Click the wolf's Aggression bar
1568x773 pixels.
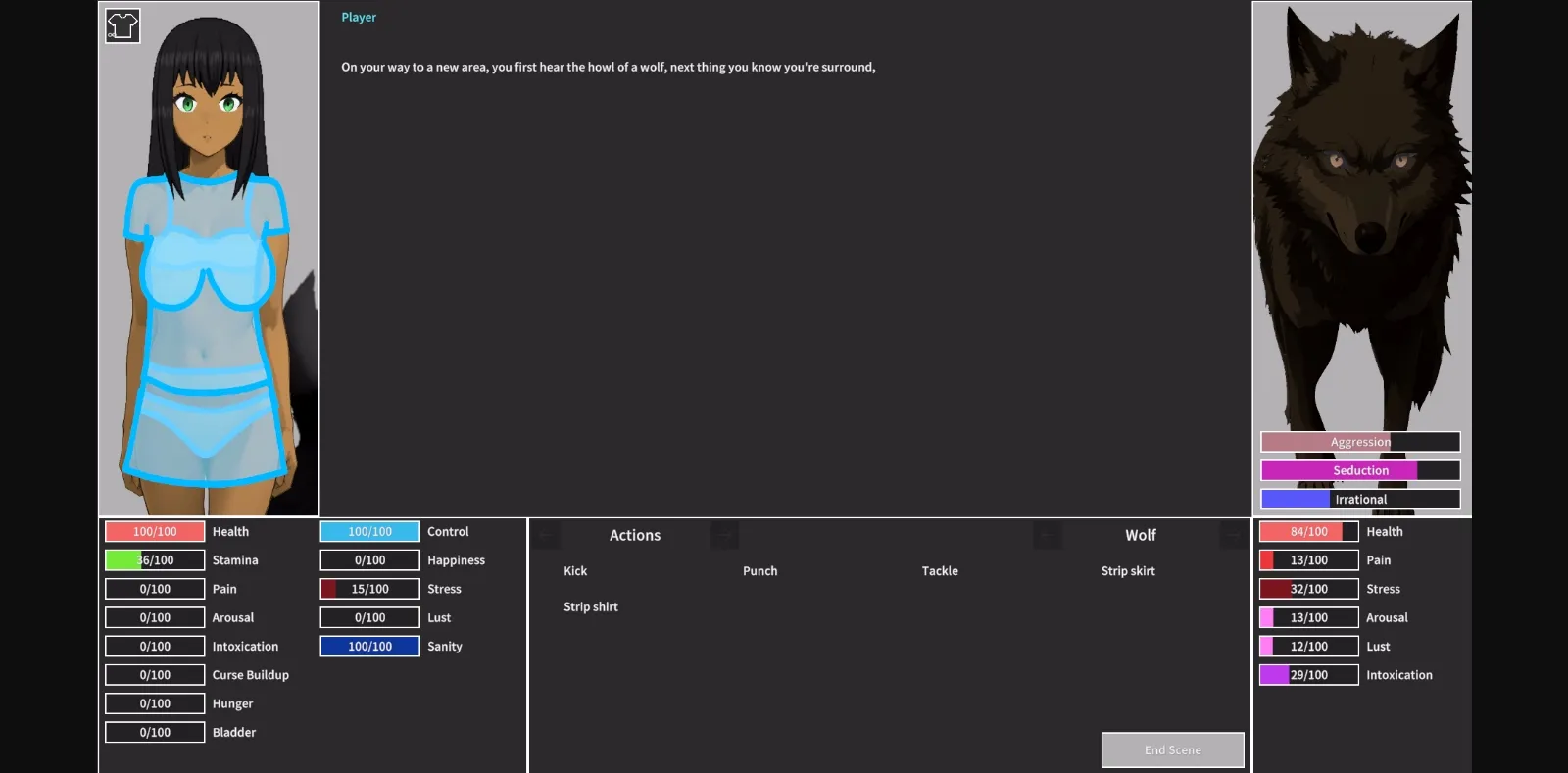pyautogui.click(x=1360, y=442)
